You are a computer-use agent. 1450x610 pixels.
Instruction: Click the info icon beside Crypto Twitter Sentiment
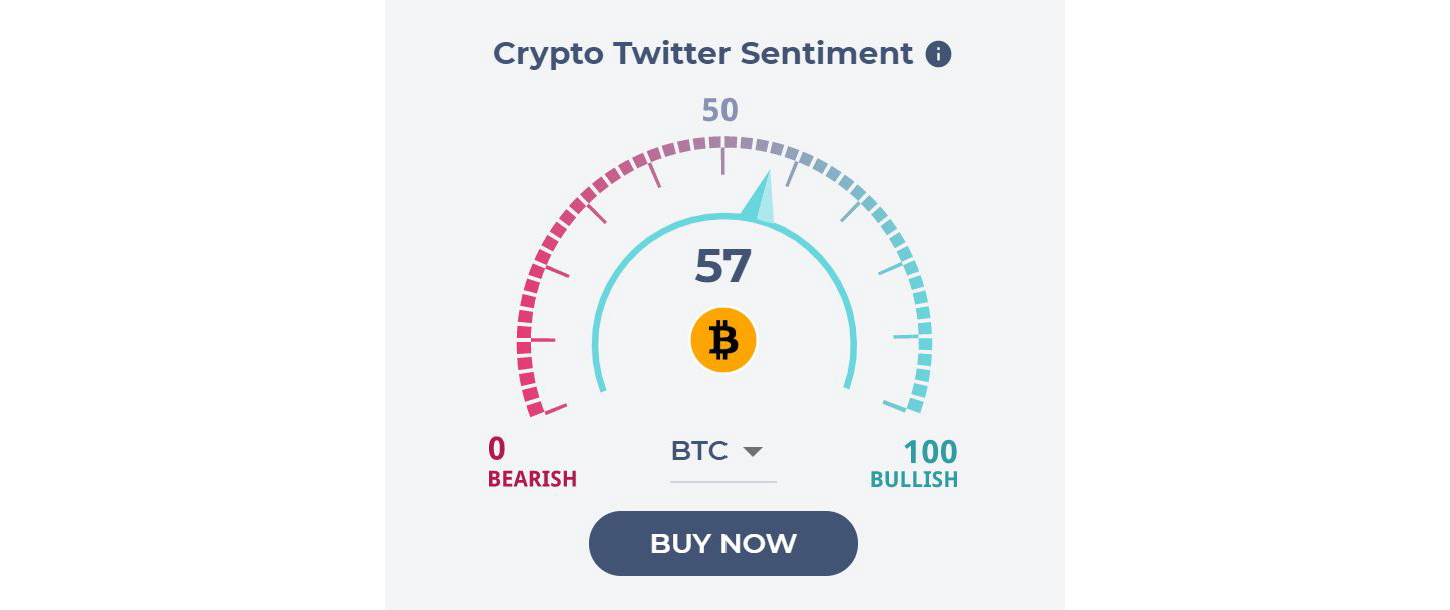coord(938,54)
